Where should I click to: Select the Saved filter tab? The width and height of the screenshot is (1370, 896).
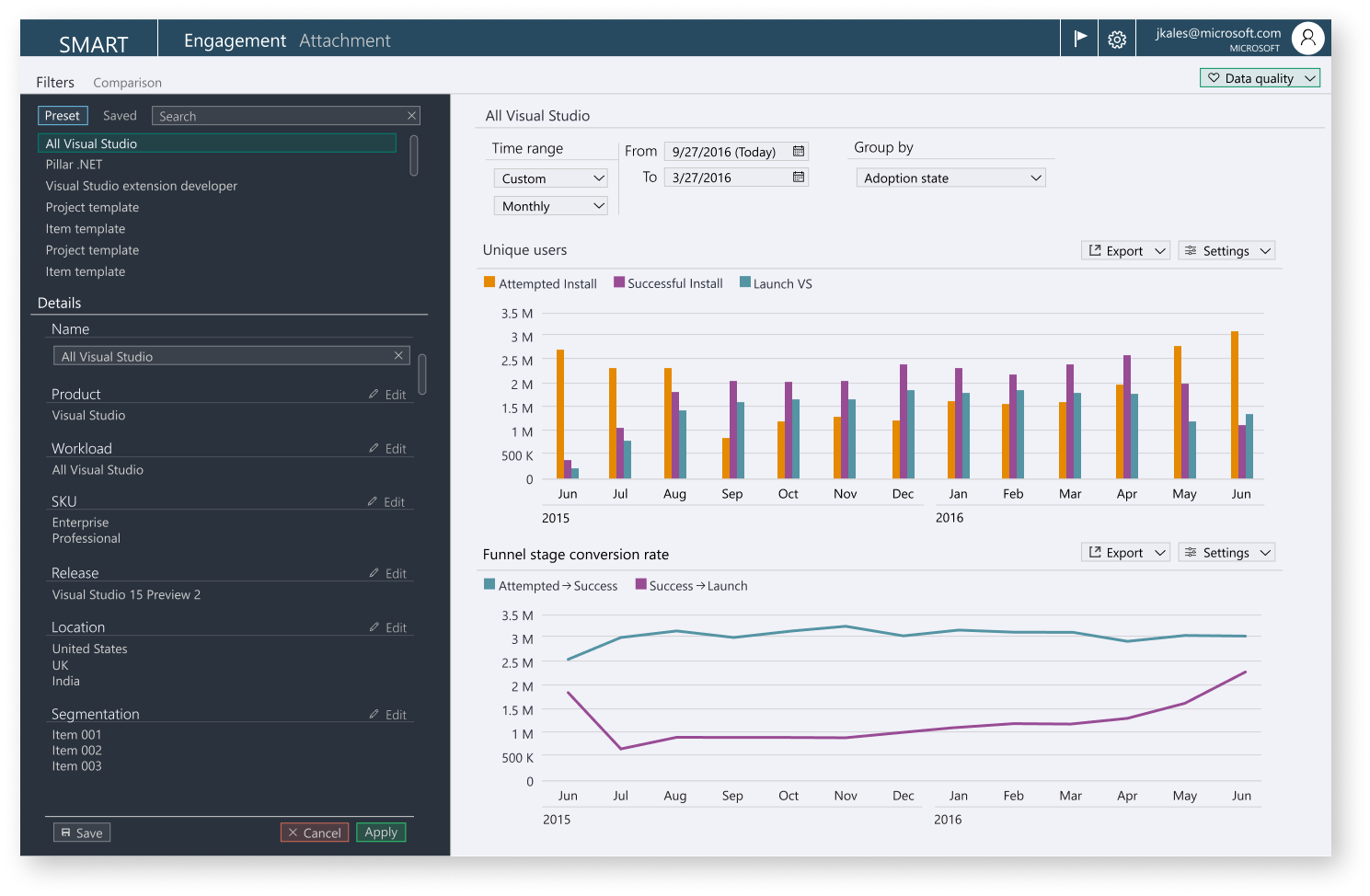coord(120,115)
